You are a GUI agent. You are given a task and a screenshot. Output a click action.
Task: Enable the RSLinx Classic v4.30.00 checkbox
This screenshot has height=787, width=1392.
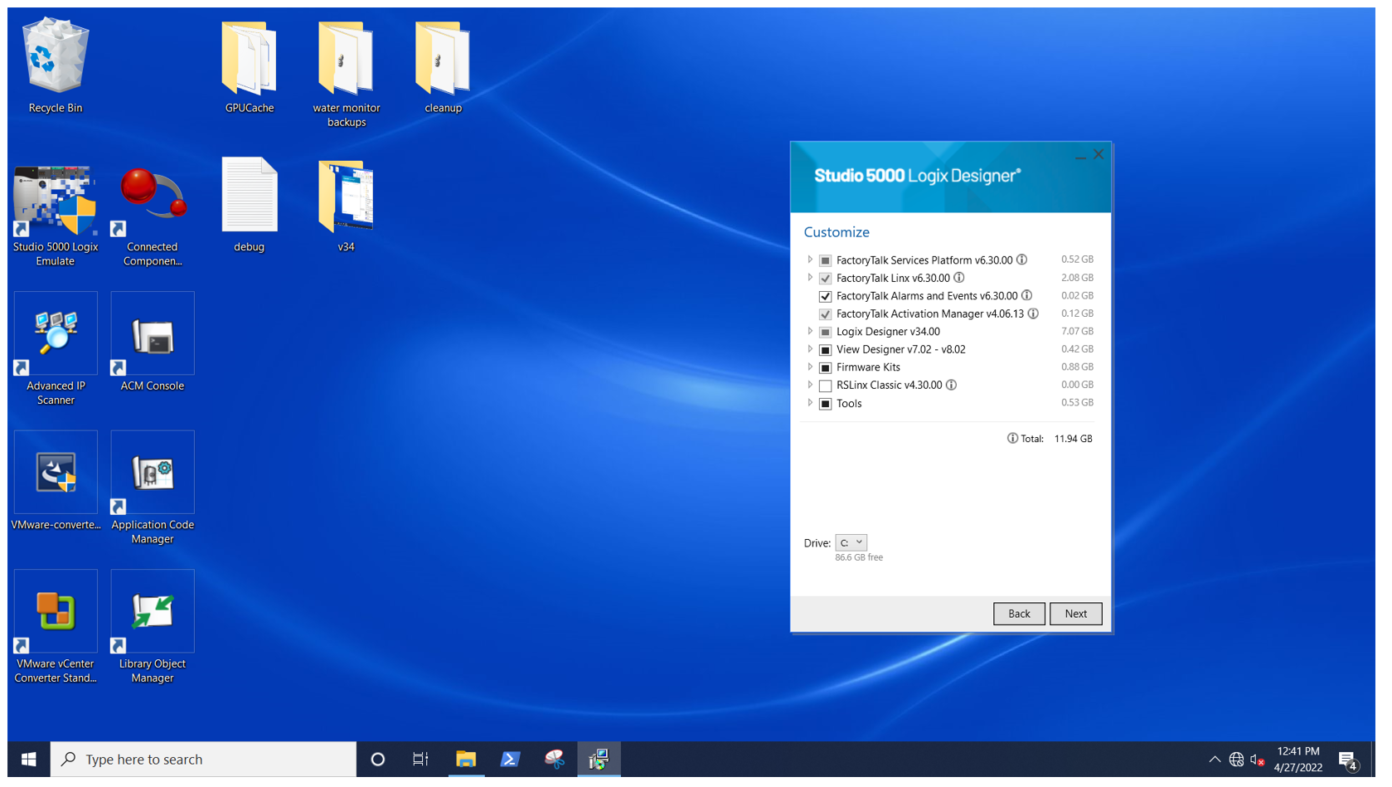[x=825, y=386]
